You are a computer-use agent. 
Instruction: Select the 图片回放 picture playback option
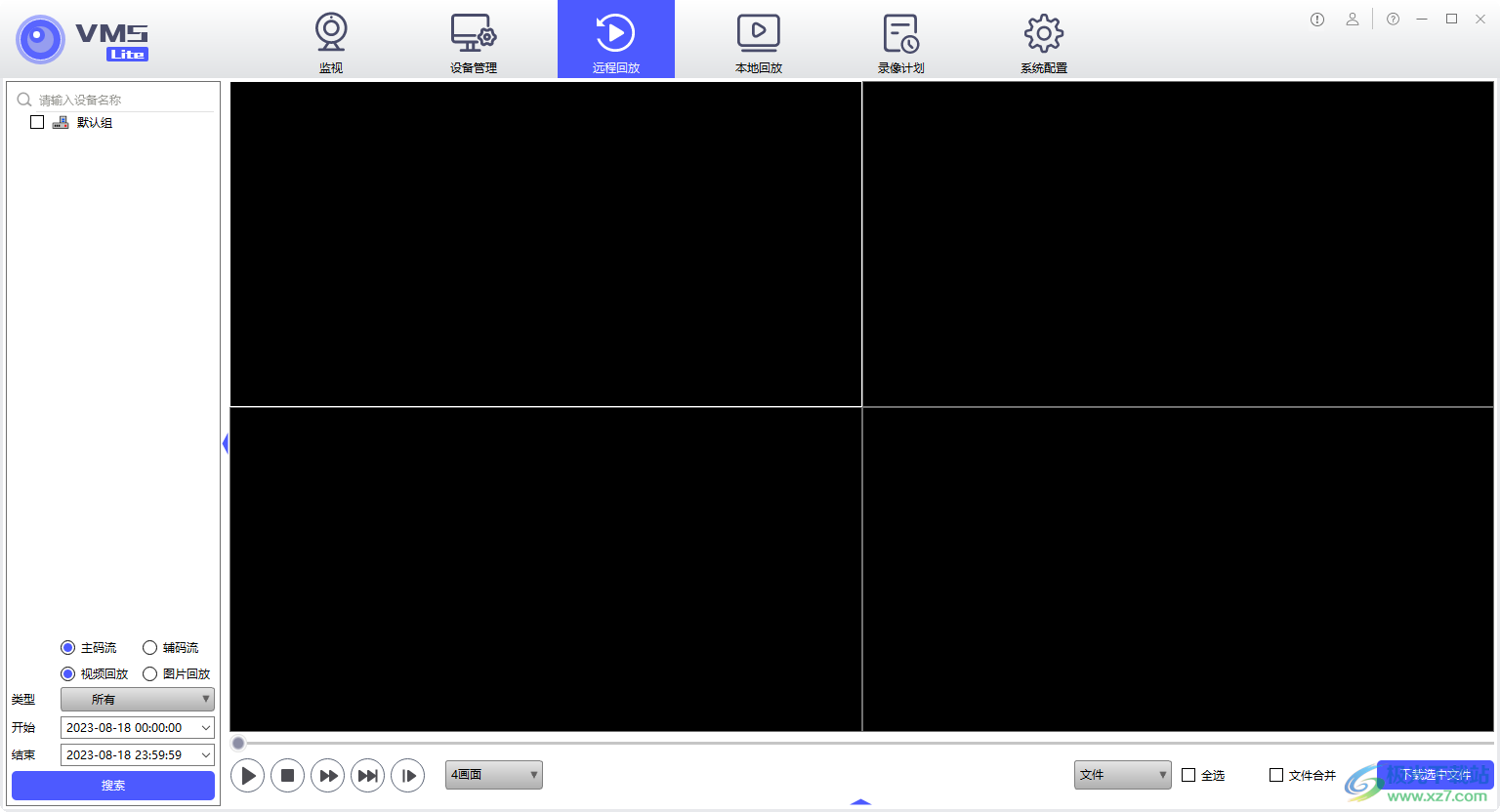(x=150, y=674)
